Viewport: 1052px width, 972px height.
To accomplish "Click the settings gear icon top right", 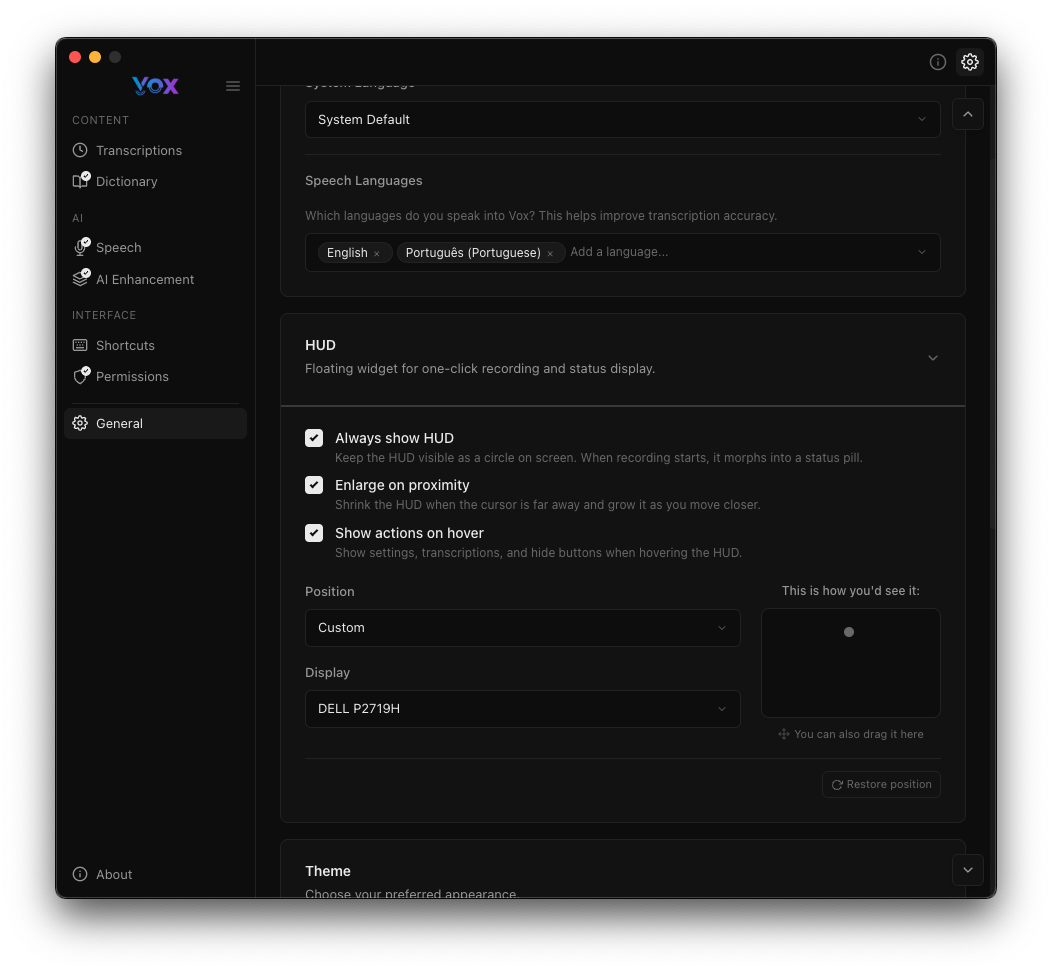I will 969,62.
